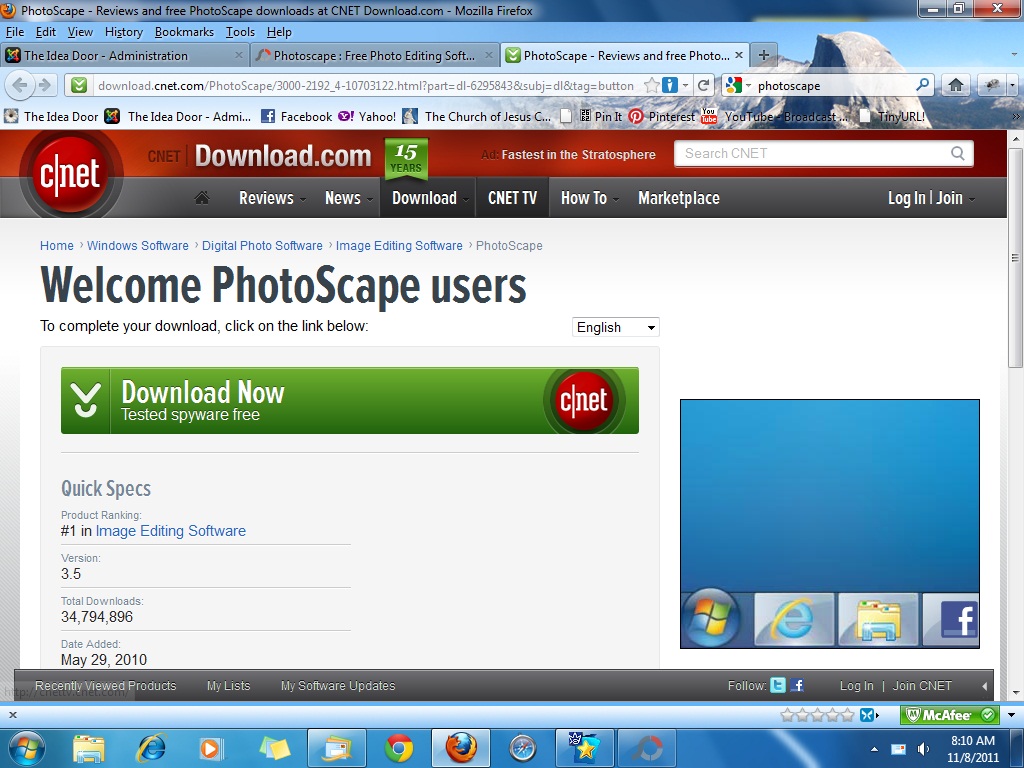
Task: Click the Search CNET input field
Action: point(813,153)
